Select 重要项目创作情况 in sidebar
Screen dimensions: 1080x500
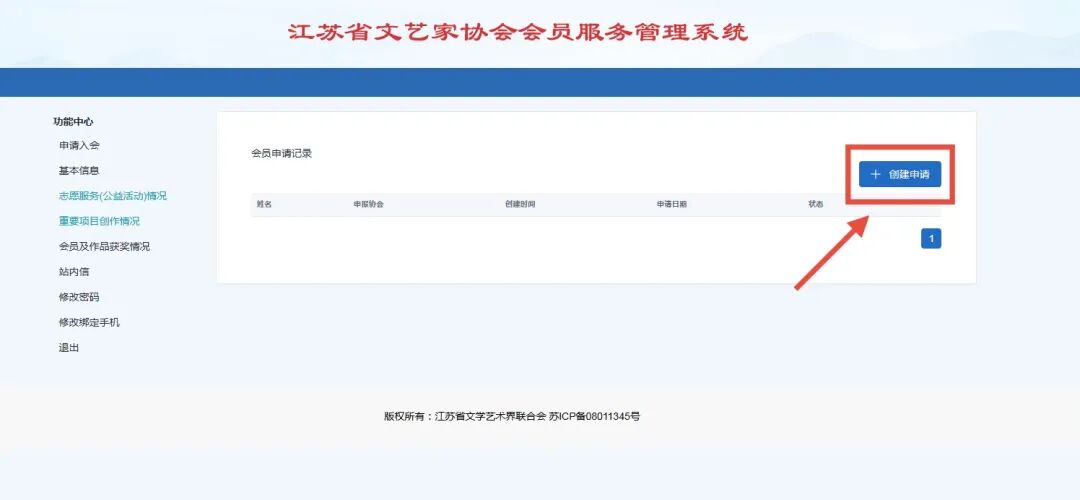coord(99,221)
